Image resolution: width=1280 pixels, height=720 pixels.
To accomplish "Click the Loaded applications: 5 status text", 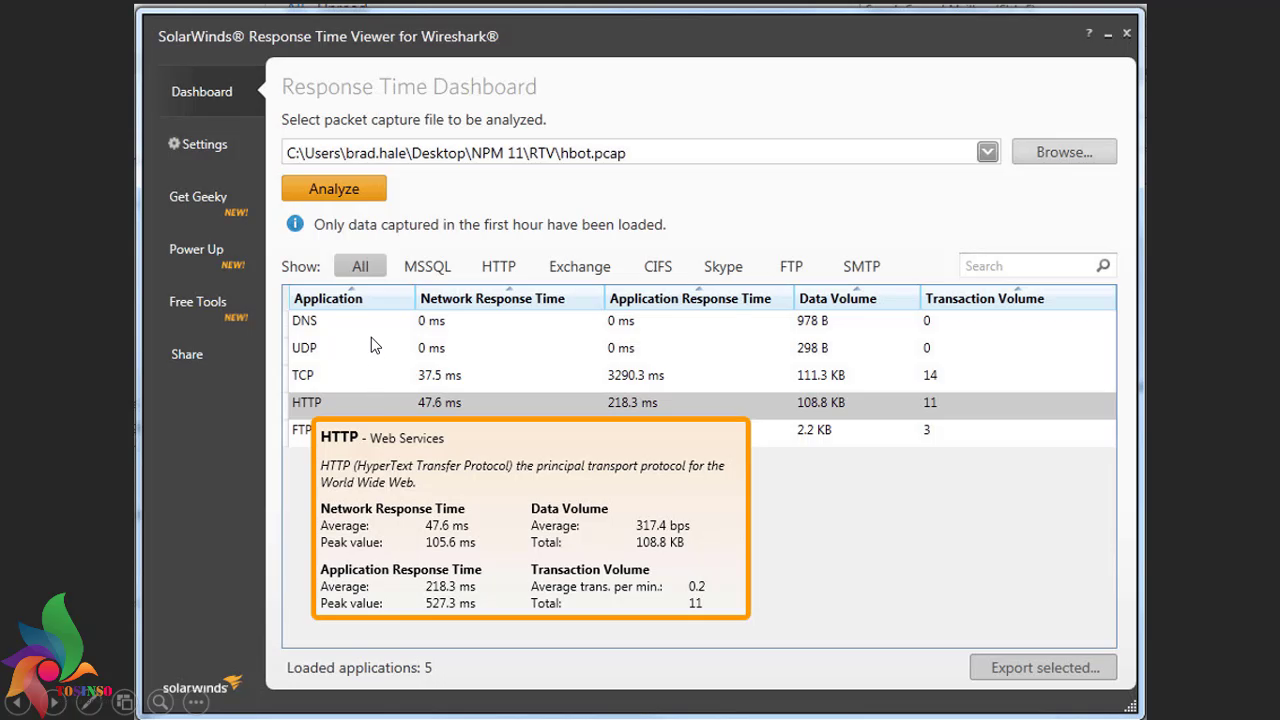I will (359, 667).
